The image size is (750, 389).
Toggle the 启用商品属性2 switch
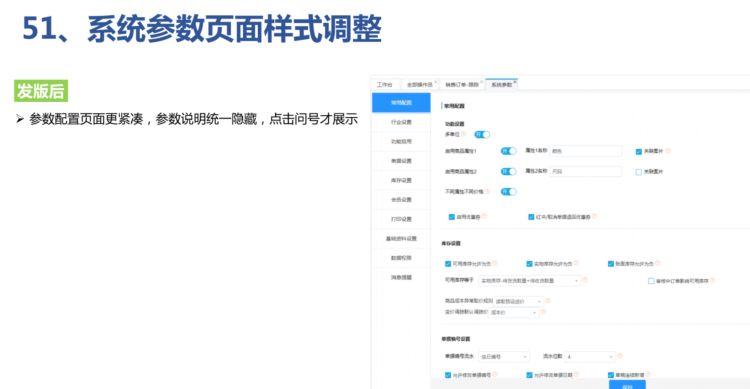point(508,171)
